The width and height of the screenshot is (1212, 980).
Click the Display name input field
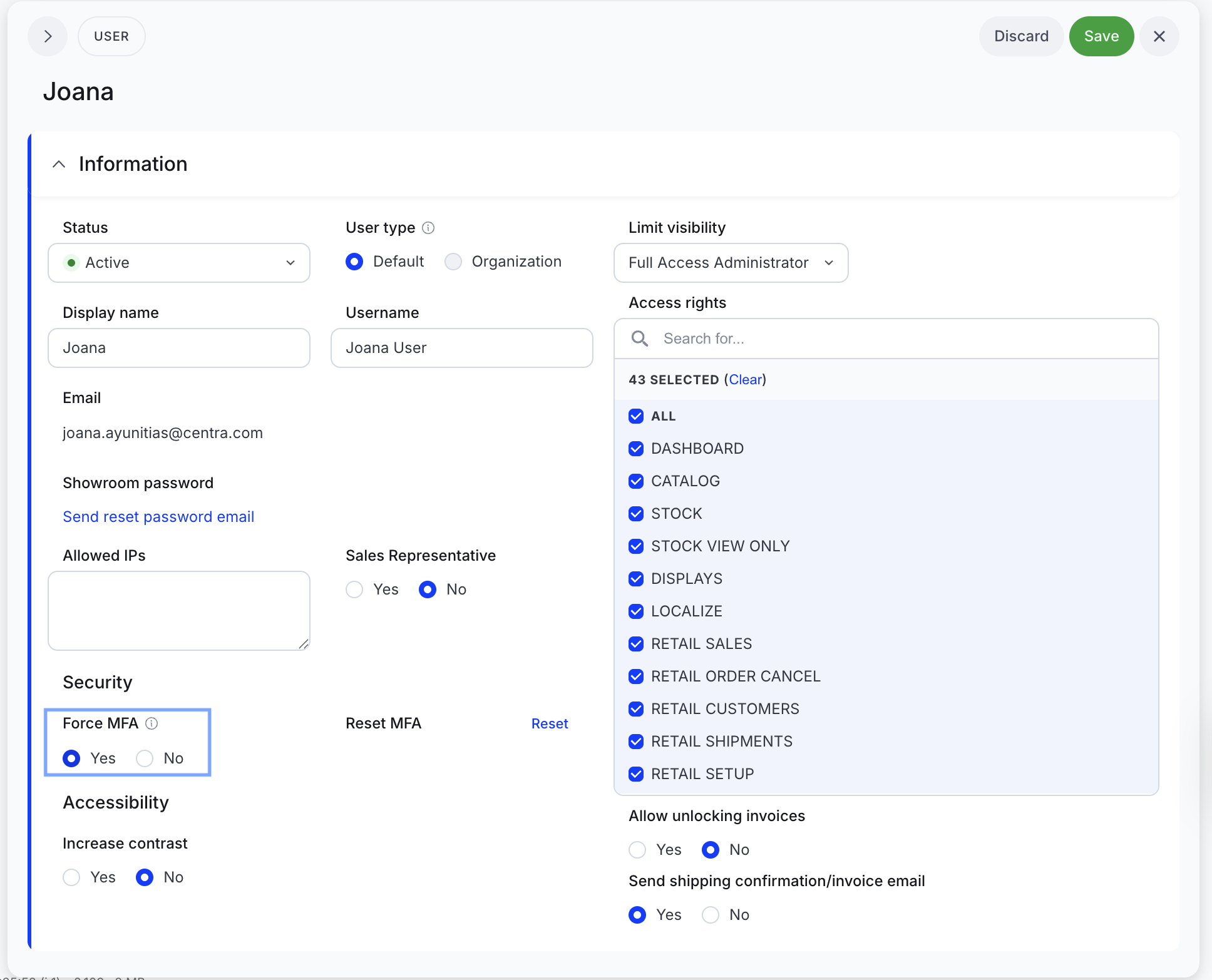pos(179,348)
